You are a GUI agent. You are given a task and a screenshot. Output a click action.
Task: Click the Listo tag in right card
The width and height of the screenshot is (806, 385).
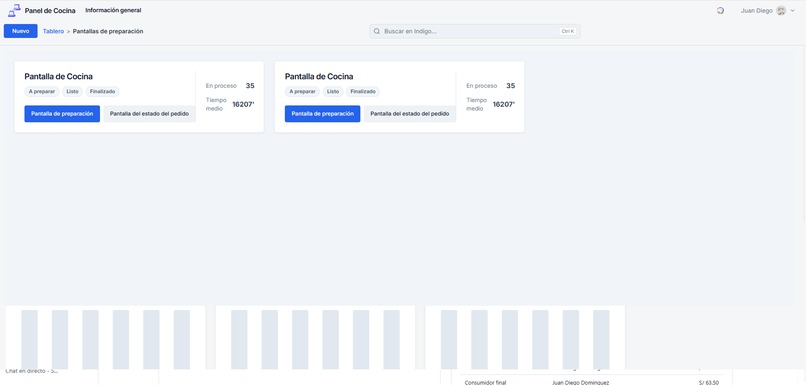(333, 91)
